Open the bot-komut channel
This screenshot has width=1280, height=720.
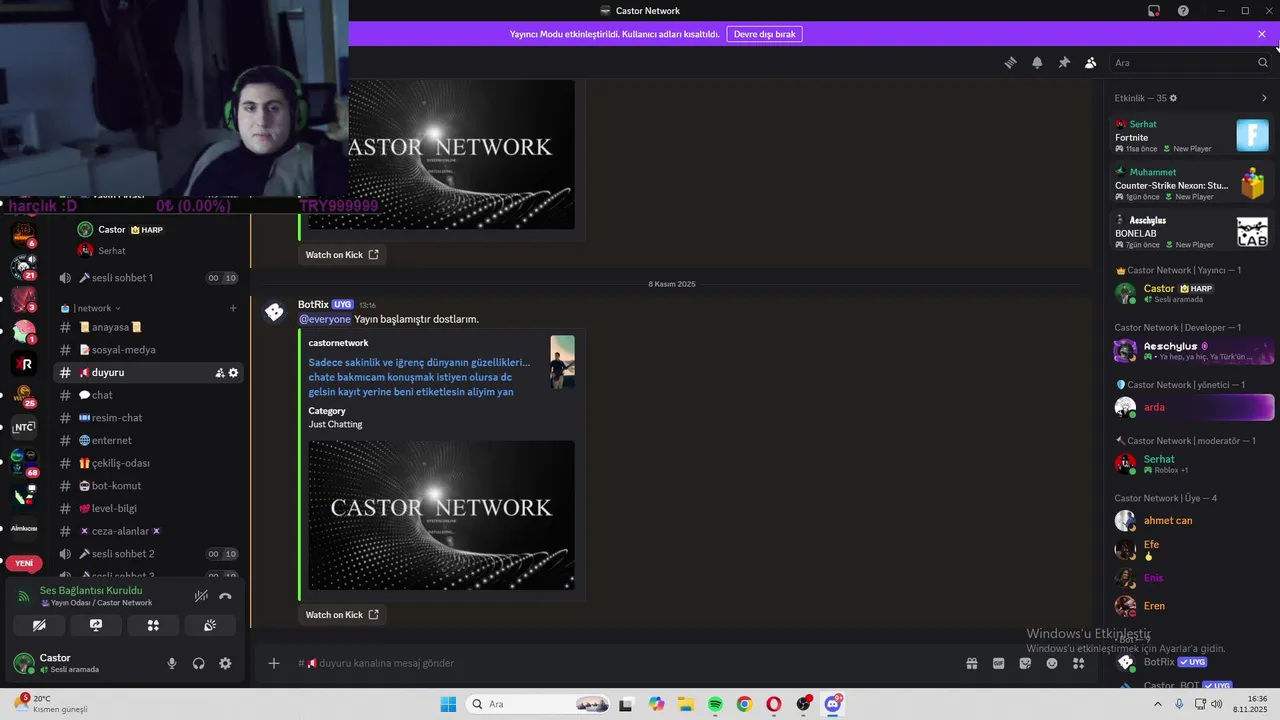point(148,486)
